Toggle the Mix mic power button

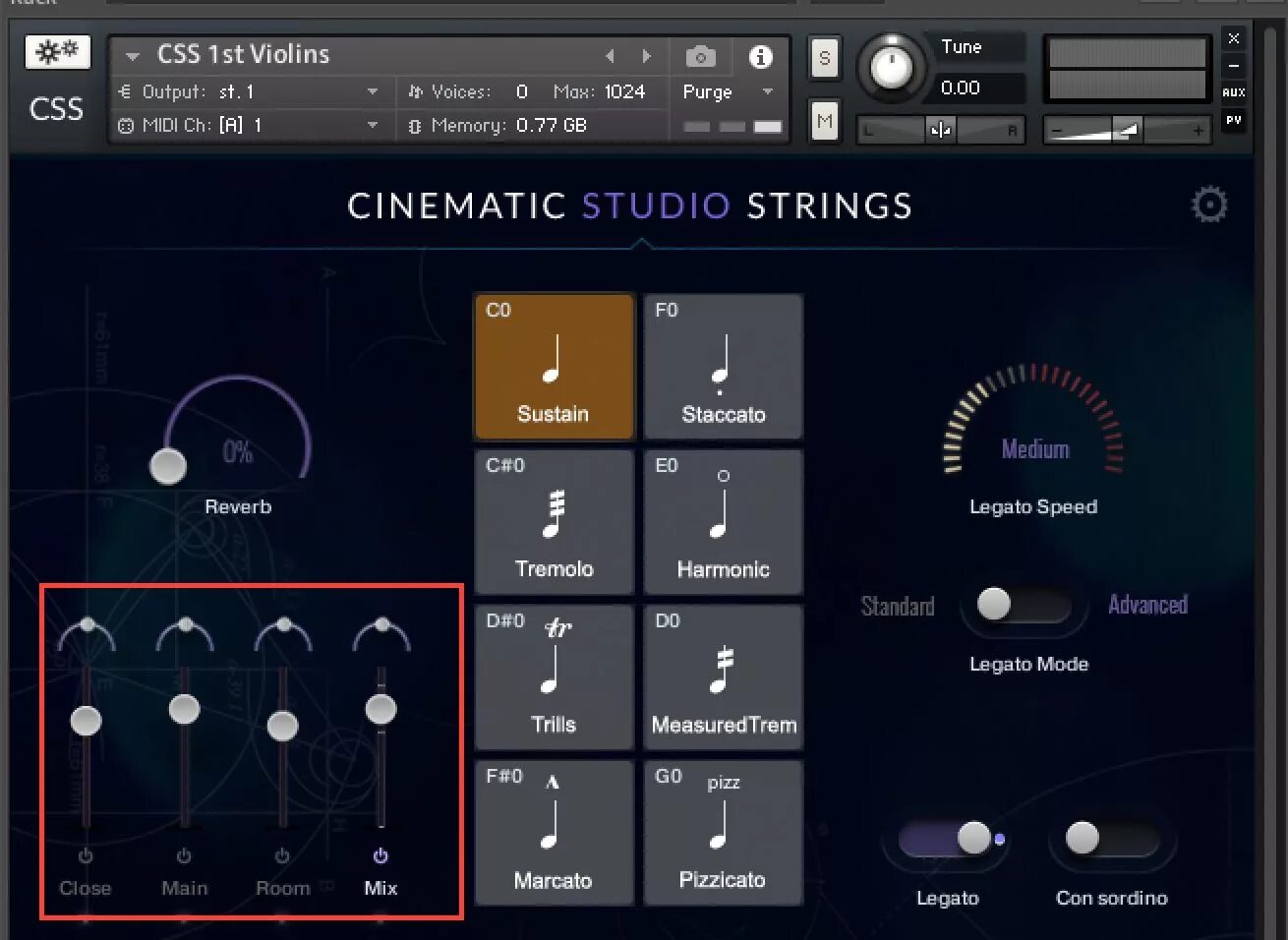(381, 856)
